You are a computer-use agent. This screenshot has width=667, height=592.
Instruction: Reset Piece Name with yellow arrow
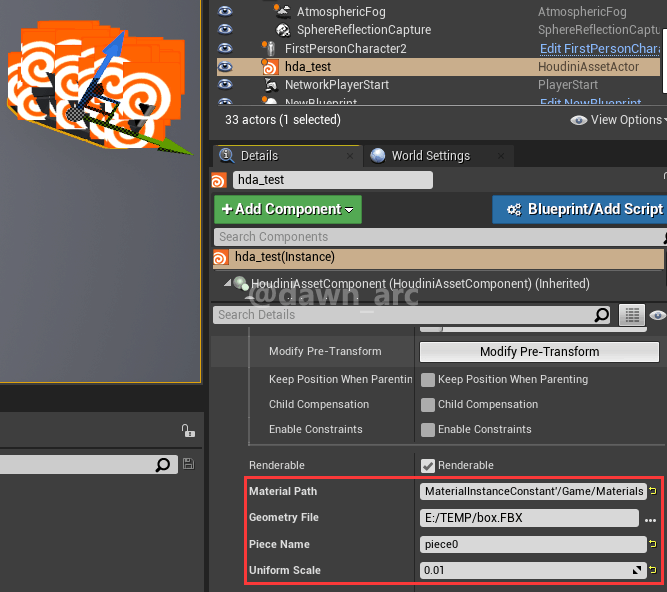[654, 545]
